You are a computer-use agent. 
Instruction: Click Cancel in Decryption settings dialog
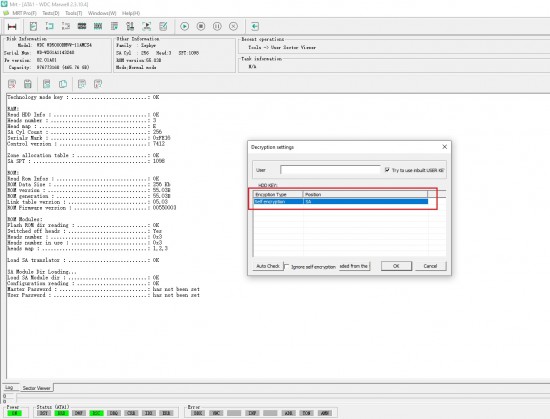point(430,266)
